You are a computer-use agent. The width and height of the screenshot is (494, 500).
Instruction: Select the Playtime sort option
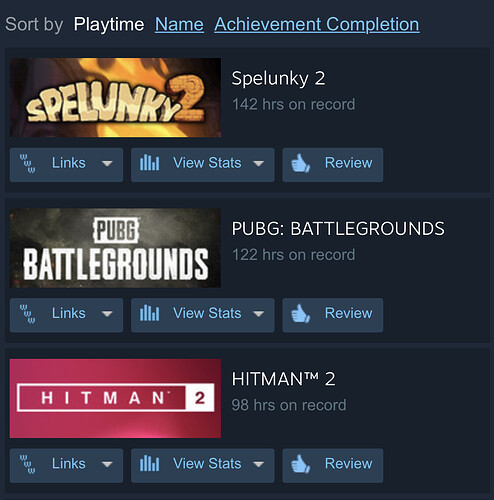(x=109, y=24)
